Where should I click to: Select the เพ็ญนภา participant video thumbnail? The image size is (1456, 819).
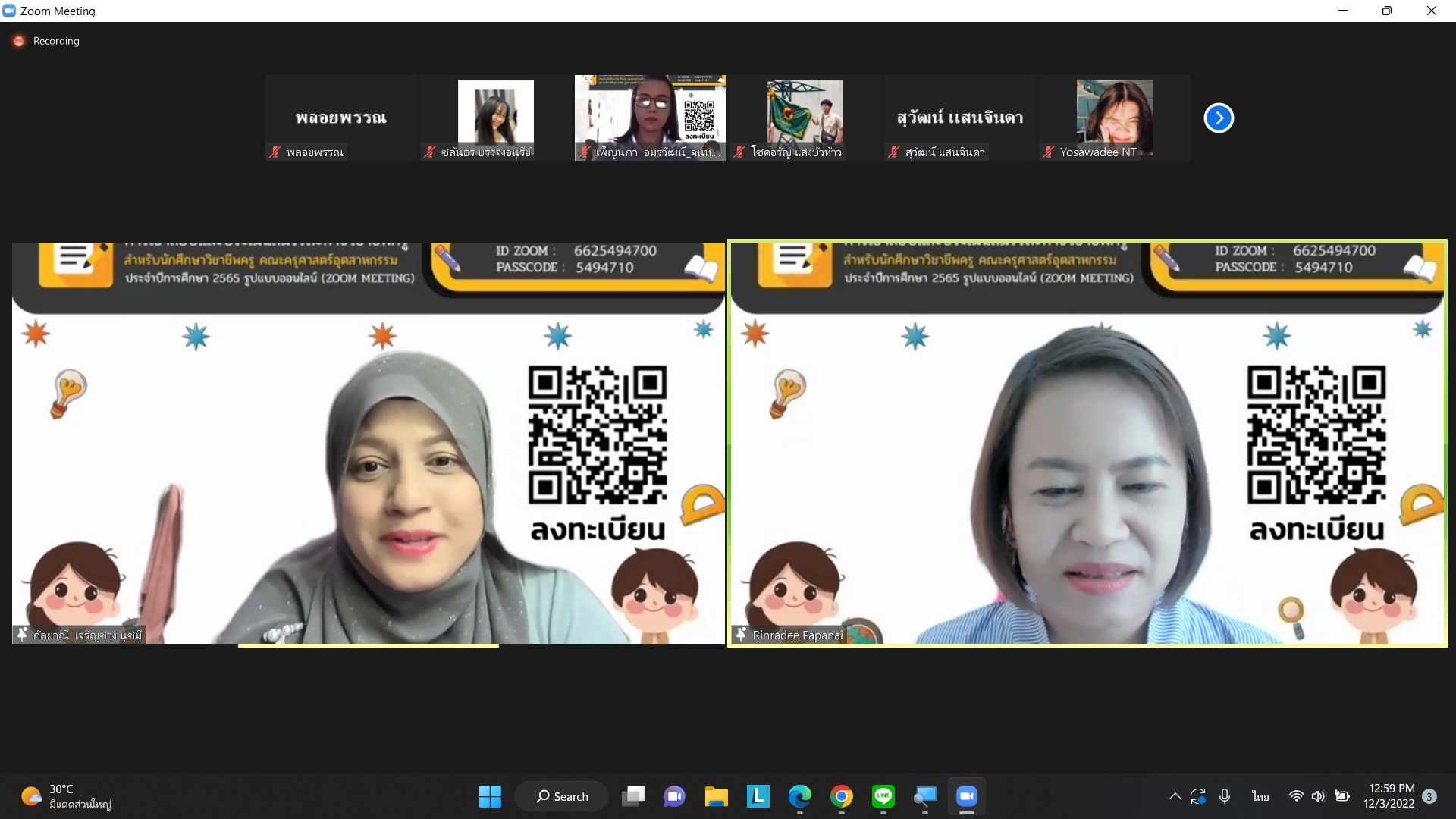pyautogui.click(x=651, y=118)
